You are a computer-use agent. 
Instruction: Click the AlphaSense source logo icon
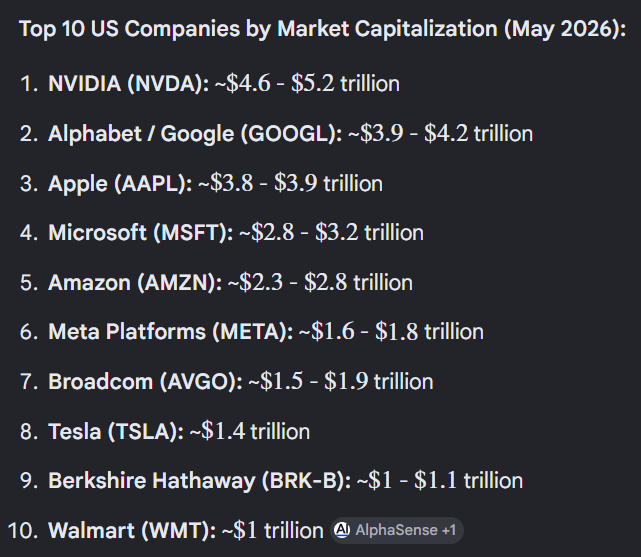(x=342, y=530)
